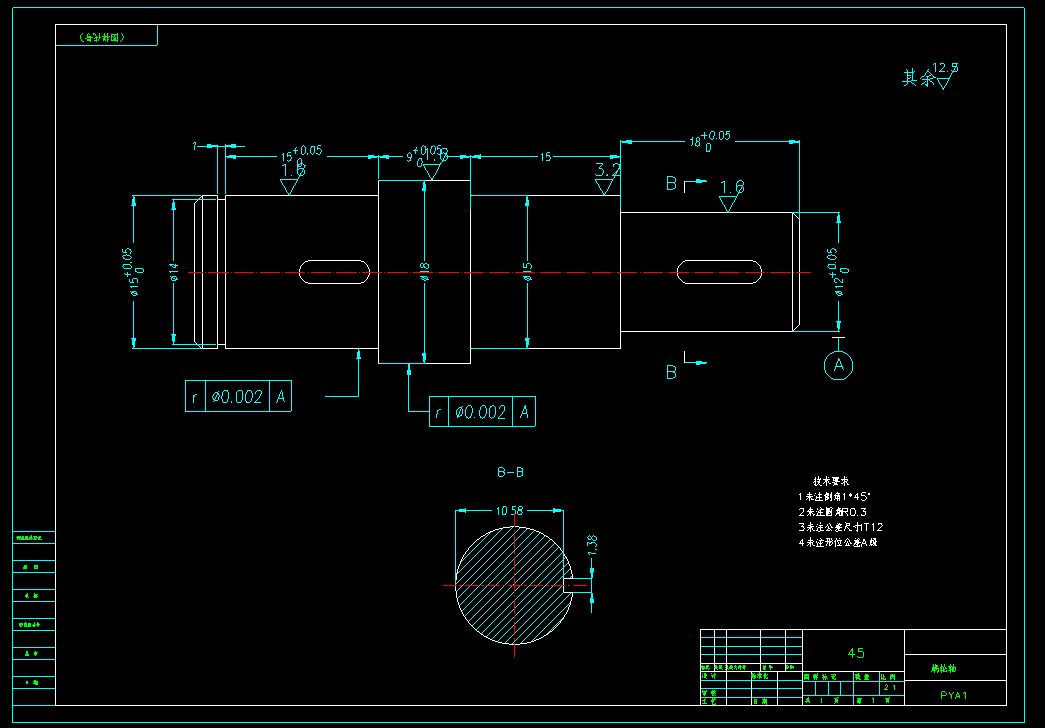1045x728 pixels.
Task: Click the 'B-B' section view title
Action: (x=511, y=472)
